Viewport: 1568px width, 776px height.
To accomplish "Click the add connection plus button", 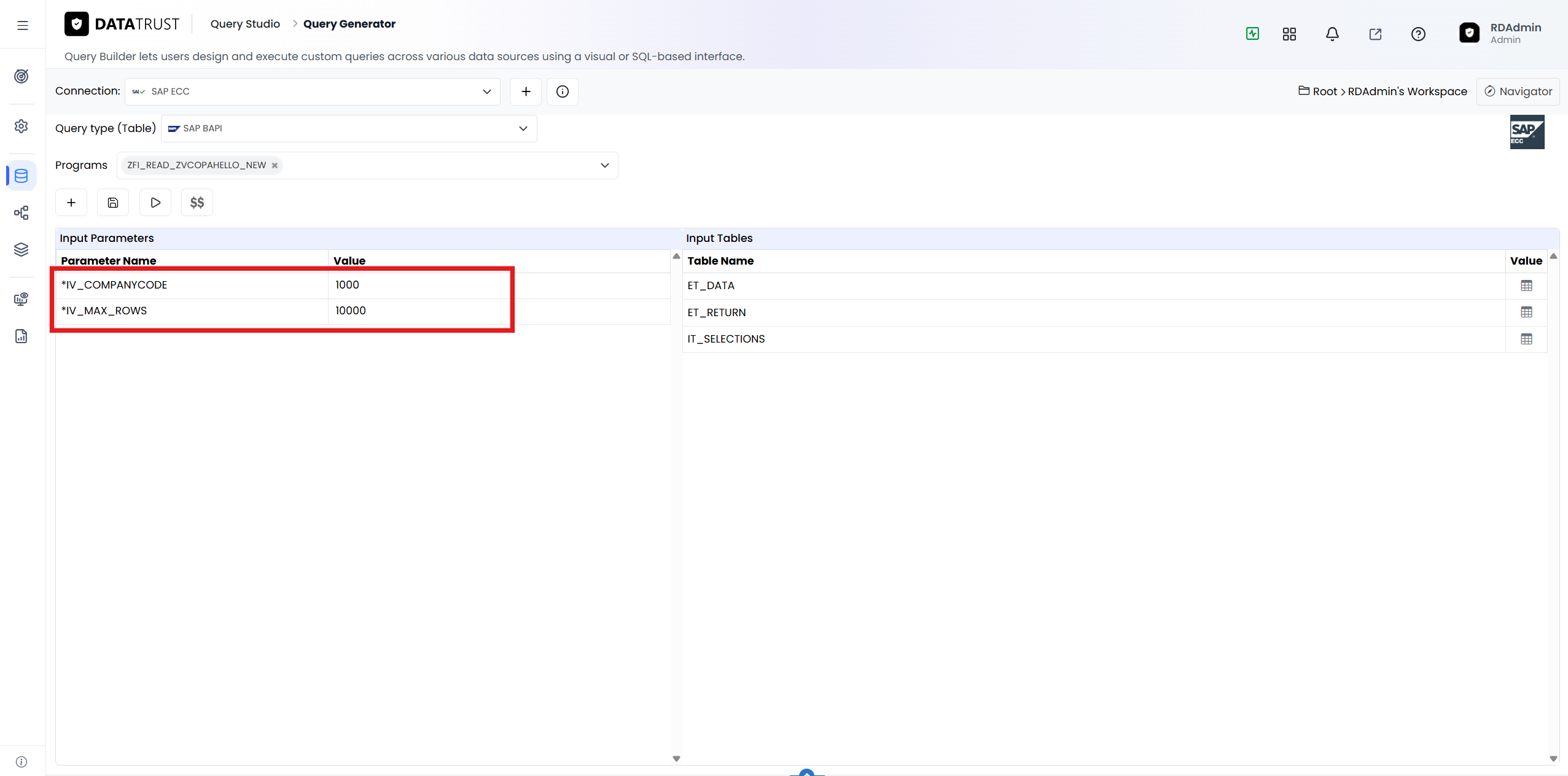I will coord(526,91).
